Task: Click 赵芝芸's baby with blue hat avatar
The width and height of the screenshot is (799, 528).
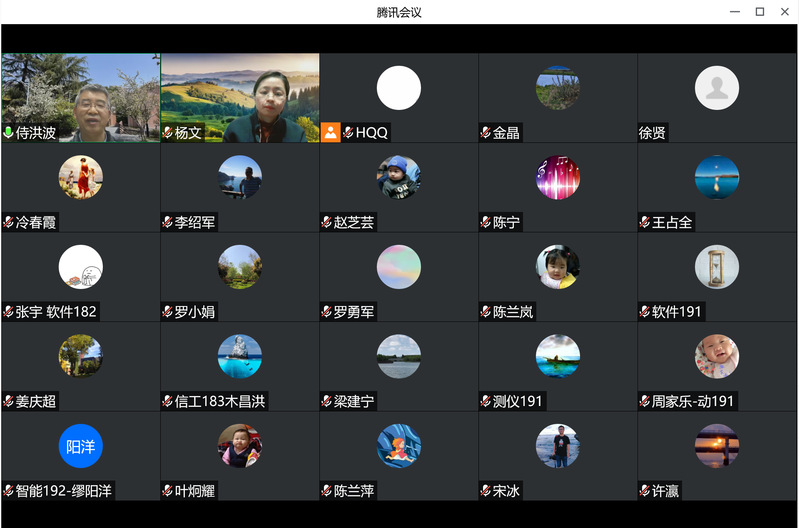Action: click(x=399, y=177)
